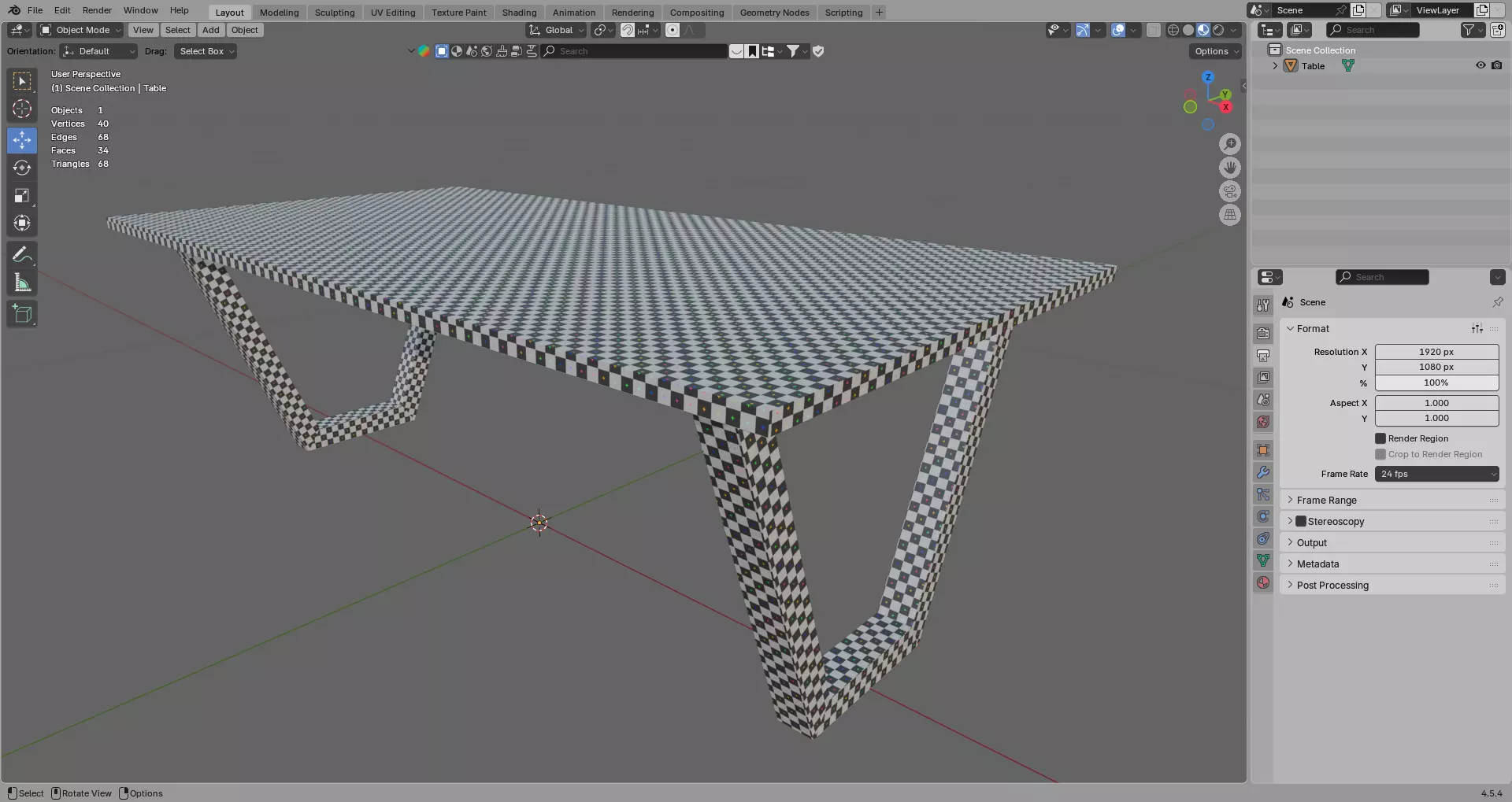Switch to the Shading workspace tab
The width and height of the screenshot is (1512, 802).
point(519,12)
